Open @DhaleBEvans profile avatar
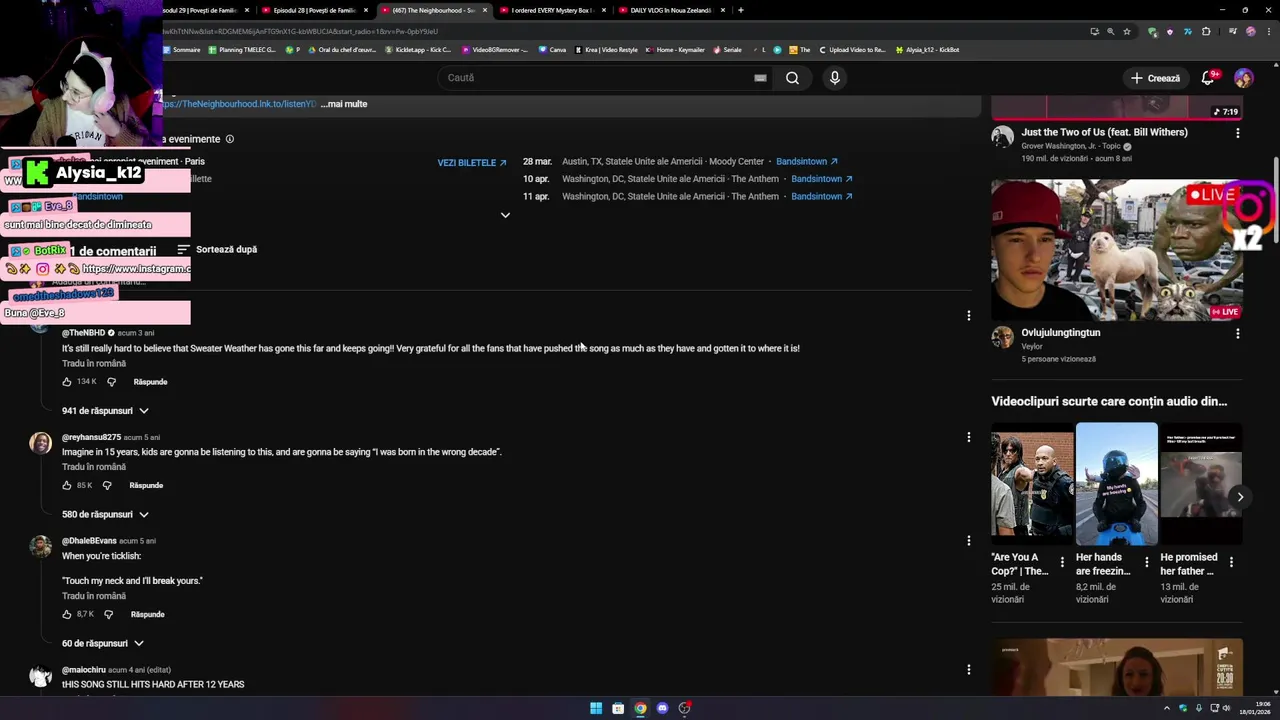Viewport: 1280px width, 720px height. pos(40,546)
